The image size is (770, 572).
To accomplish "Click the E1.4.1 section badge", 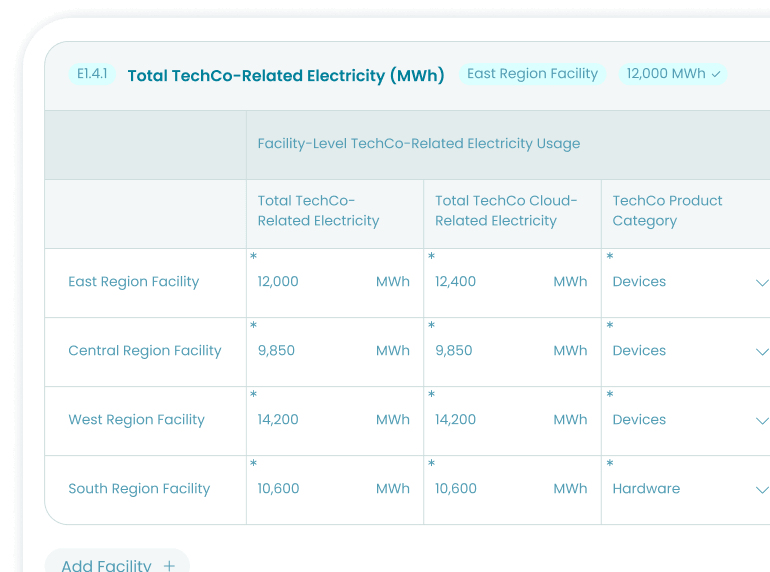I will [x=92, y=74].
